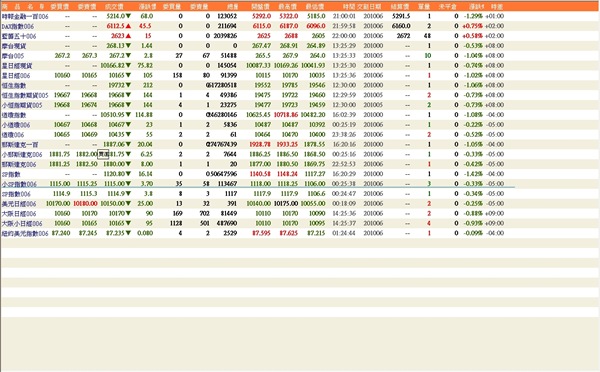Click the down arrow next to 19732
Image resolution: width=600 pixels, height=372 pixels.
point(128,85)
